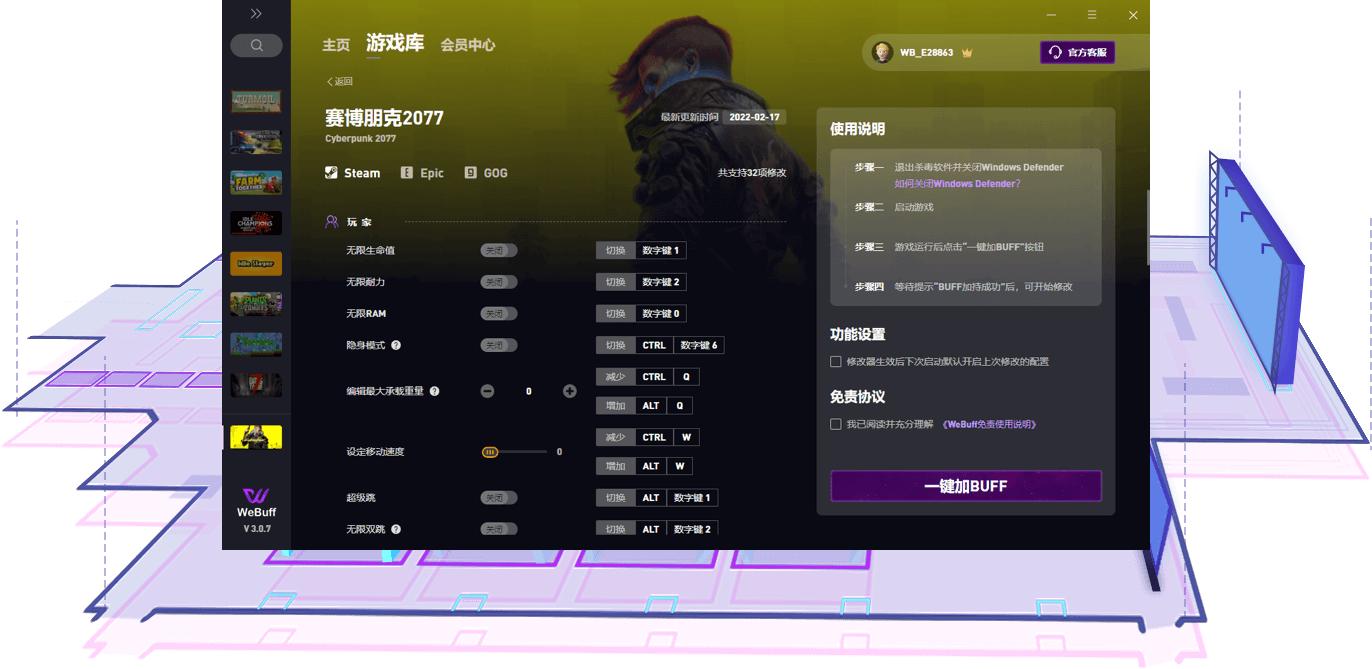
Task: Turn on the 隐身模式 switch
Action: 498,345
